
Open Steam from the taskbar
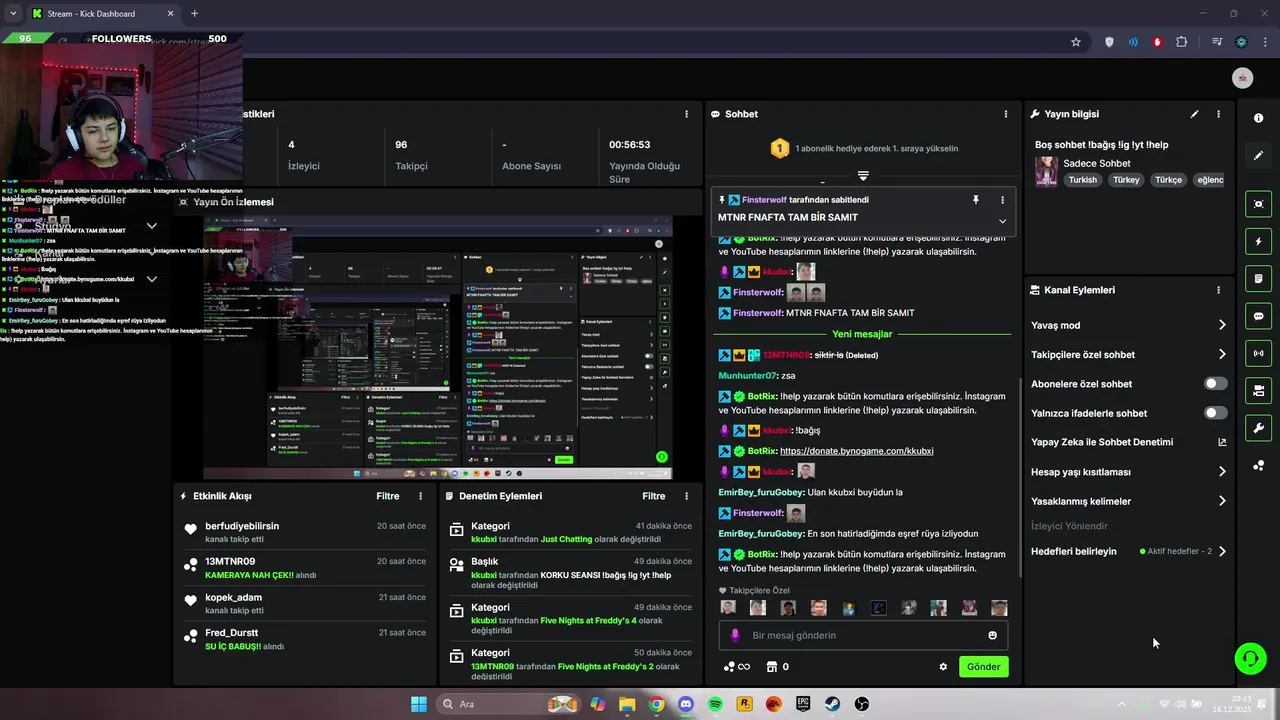pos(832,704)
